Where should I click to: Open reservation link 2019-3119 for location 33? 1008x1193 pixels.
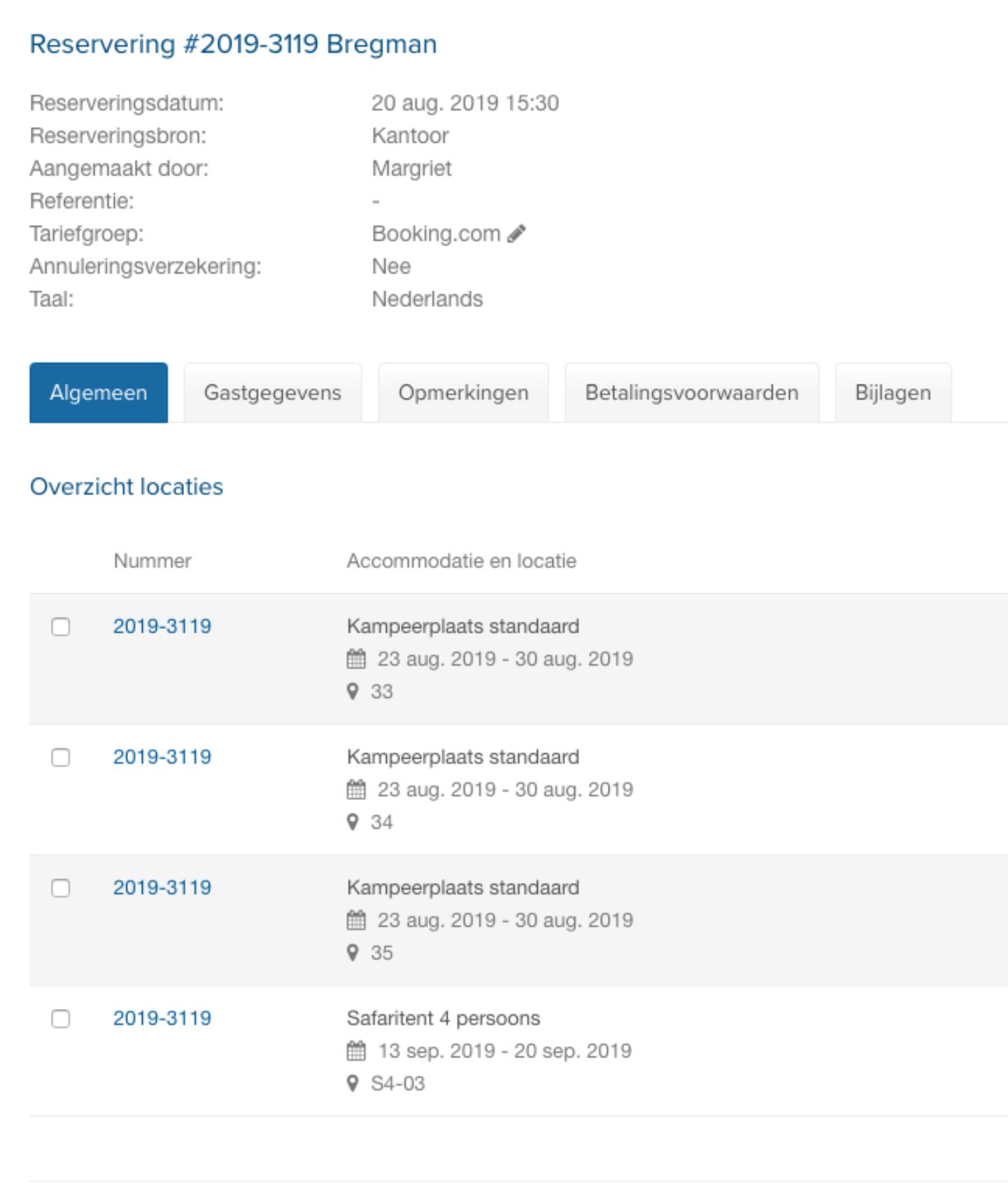click(x=162, y=626)
